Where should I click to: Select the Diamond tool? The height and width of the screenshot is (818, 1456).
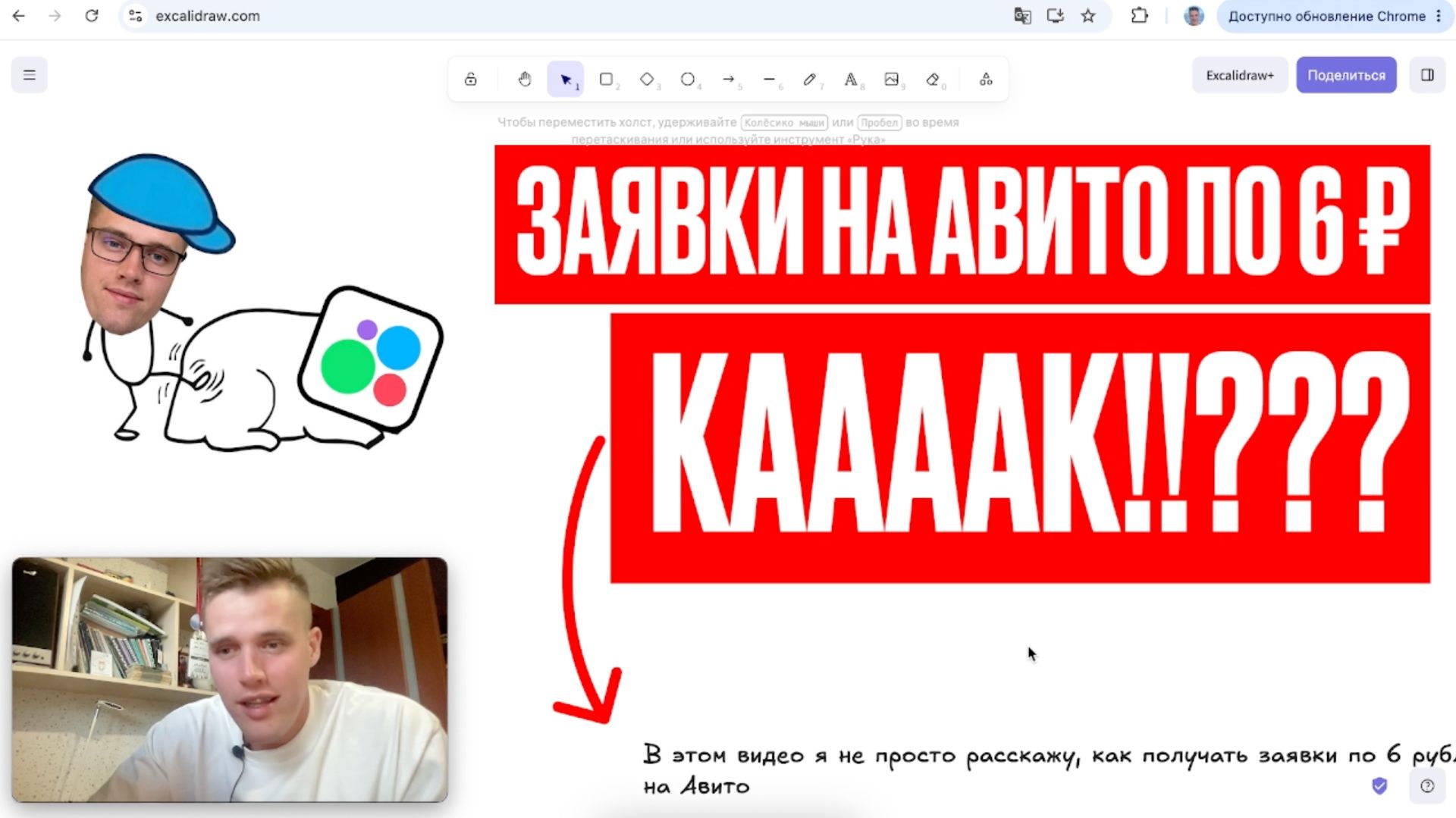tap(647, 79)
